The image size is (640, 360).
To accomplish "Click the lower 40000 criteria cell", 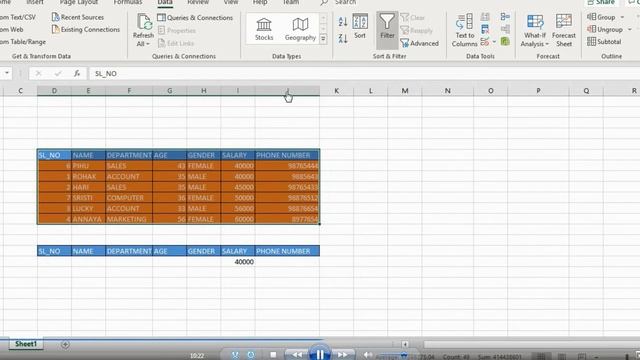I will click(238, 262).
